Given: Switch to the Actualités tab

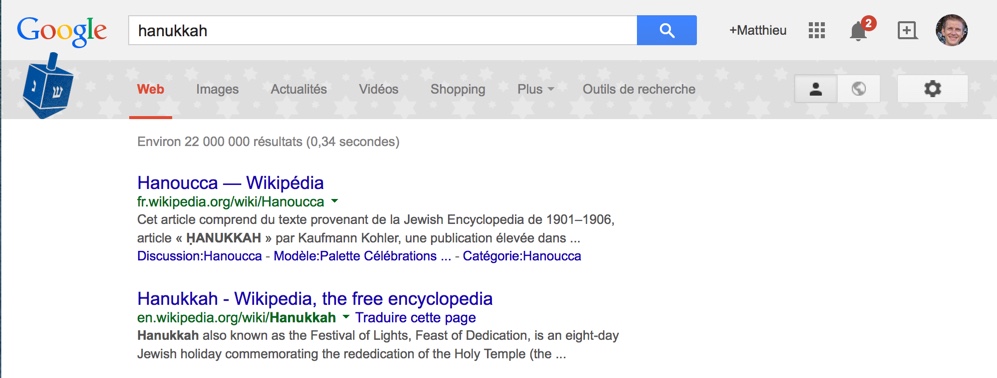Looking at the screenshot, I should pos(299,90).
